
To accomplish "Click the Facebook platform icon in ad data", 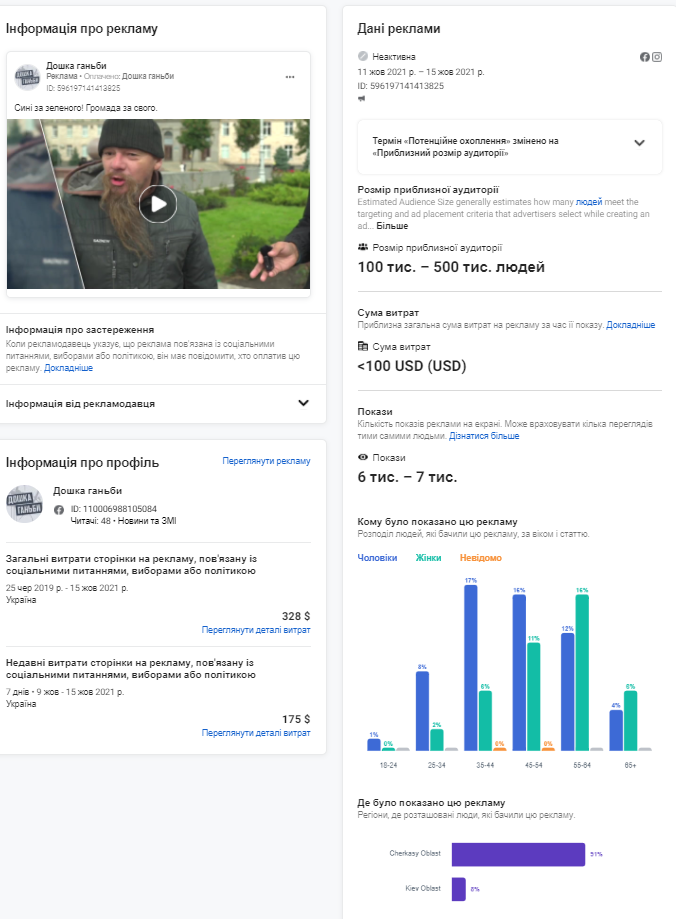I will coord(645,57).
